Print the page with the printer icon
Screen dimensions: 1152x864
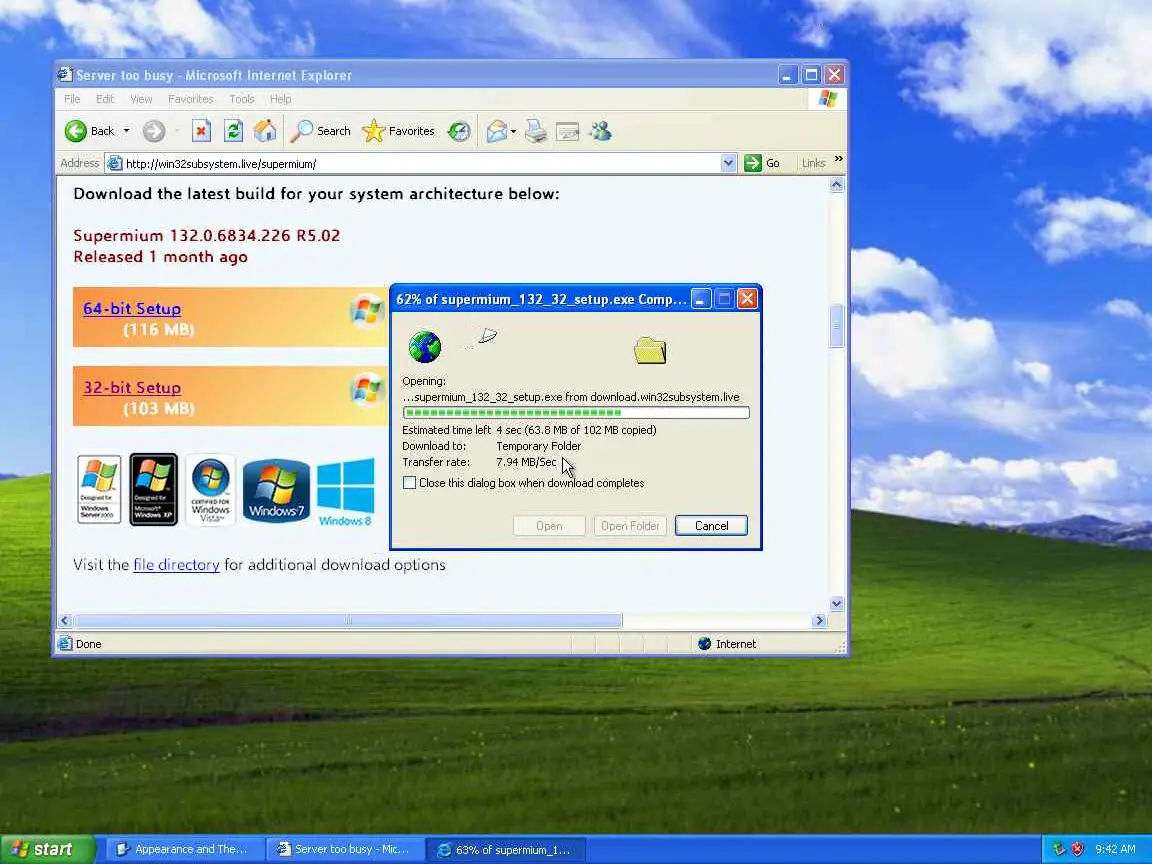click(x=536, y=131)
